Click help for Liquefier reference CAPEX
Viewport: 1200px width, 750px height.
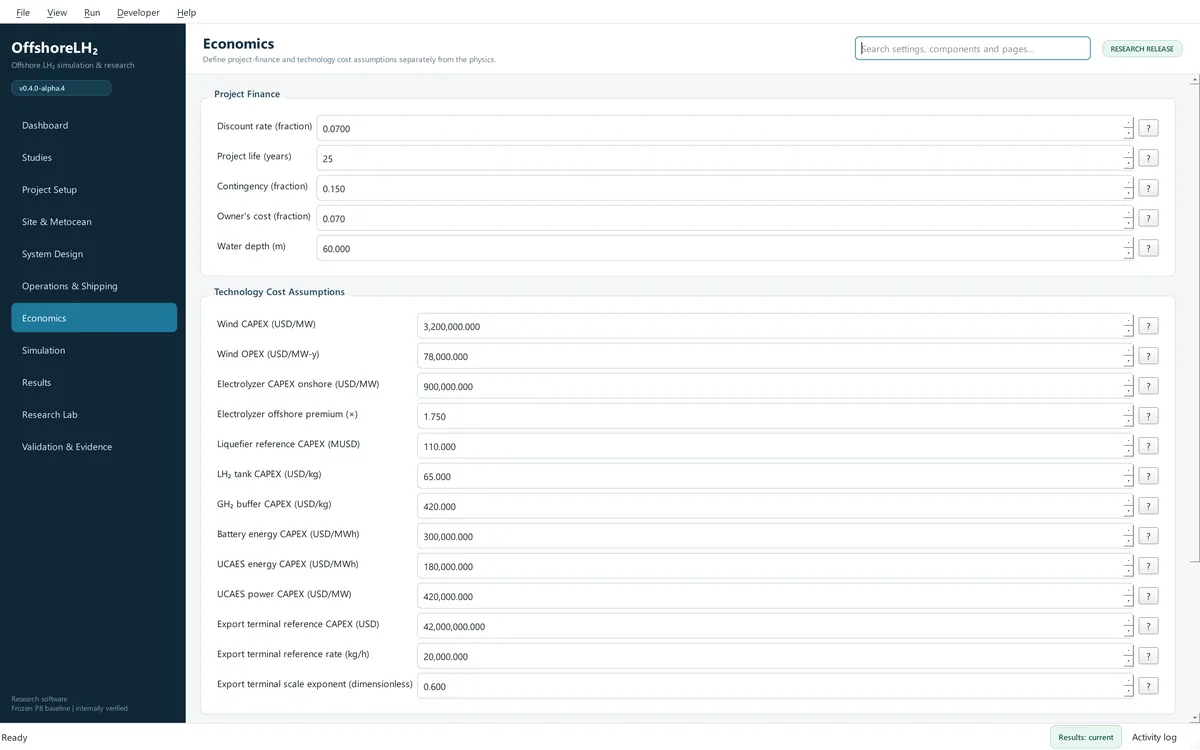[1148, 446]
